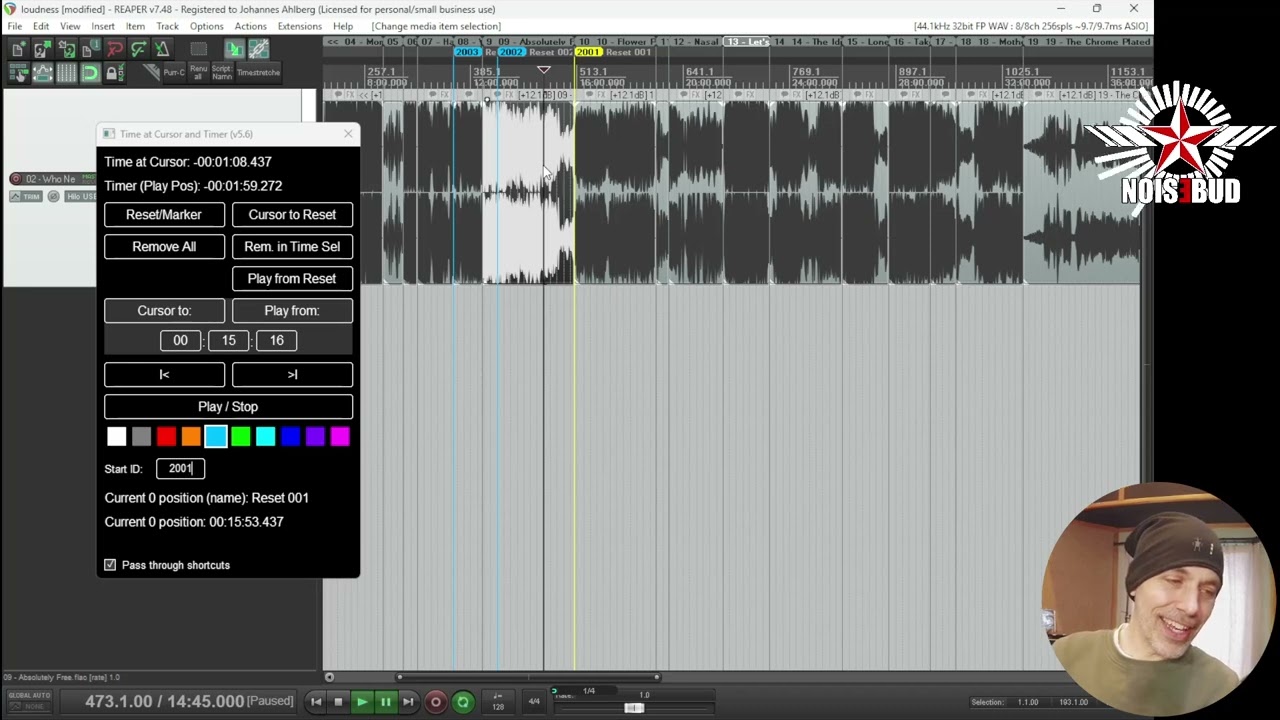Open the Insert menu
The image size is (1280, 720).
click(103, 26)
